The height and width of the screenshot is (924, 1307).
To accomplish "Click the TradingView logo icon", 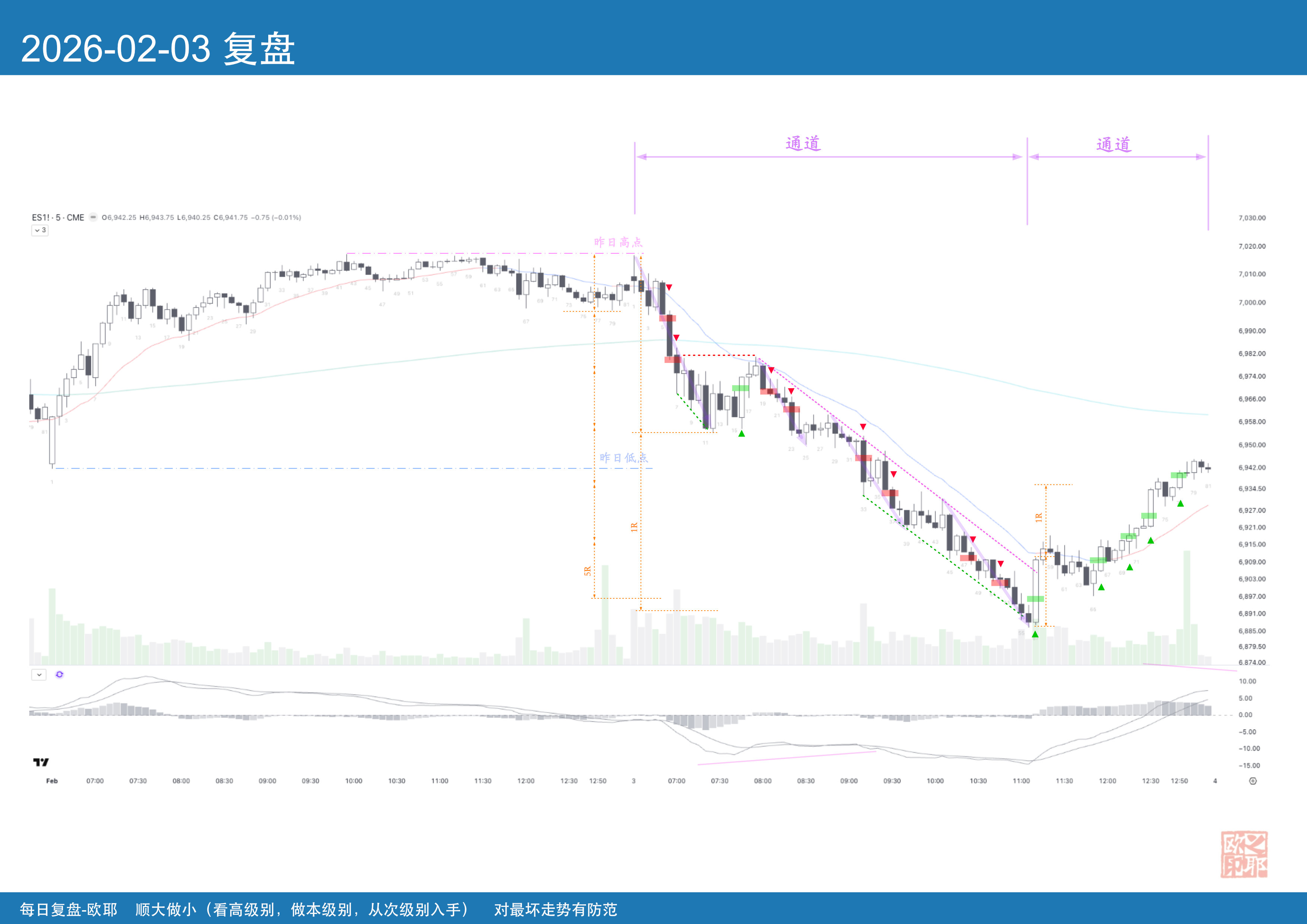I will tap(41, 762).
